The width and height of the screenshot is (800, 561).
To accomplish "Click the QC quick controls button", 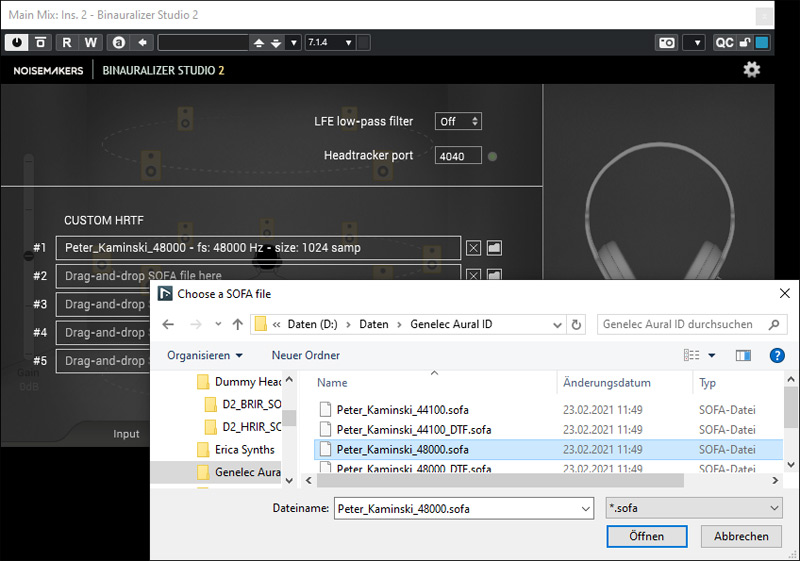I will pyautogui.click(x=724, y=42).
